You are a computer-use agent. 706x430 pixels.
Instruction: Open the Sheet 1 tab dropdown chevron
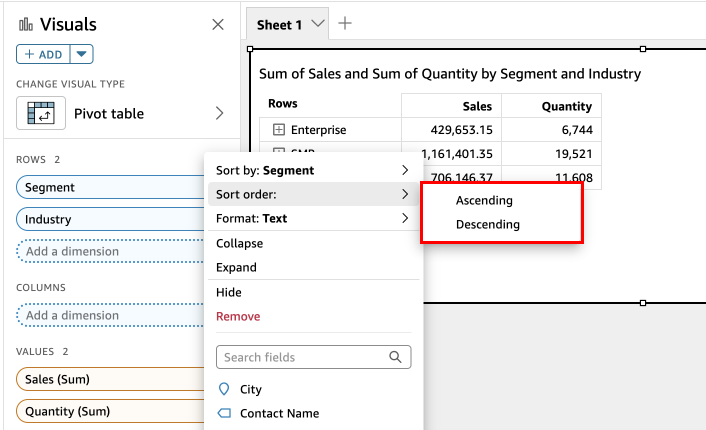click(318, 24)
